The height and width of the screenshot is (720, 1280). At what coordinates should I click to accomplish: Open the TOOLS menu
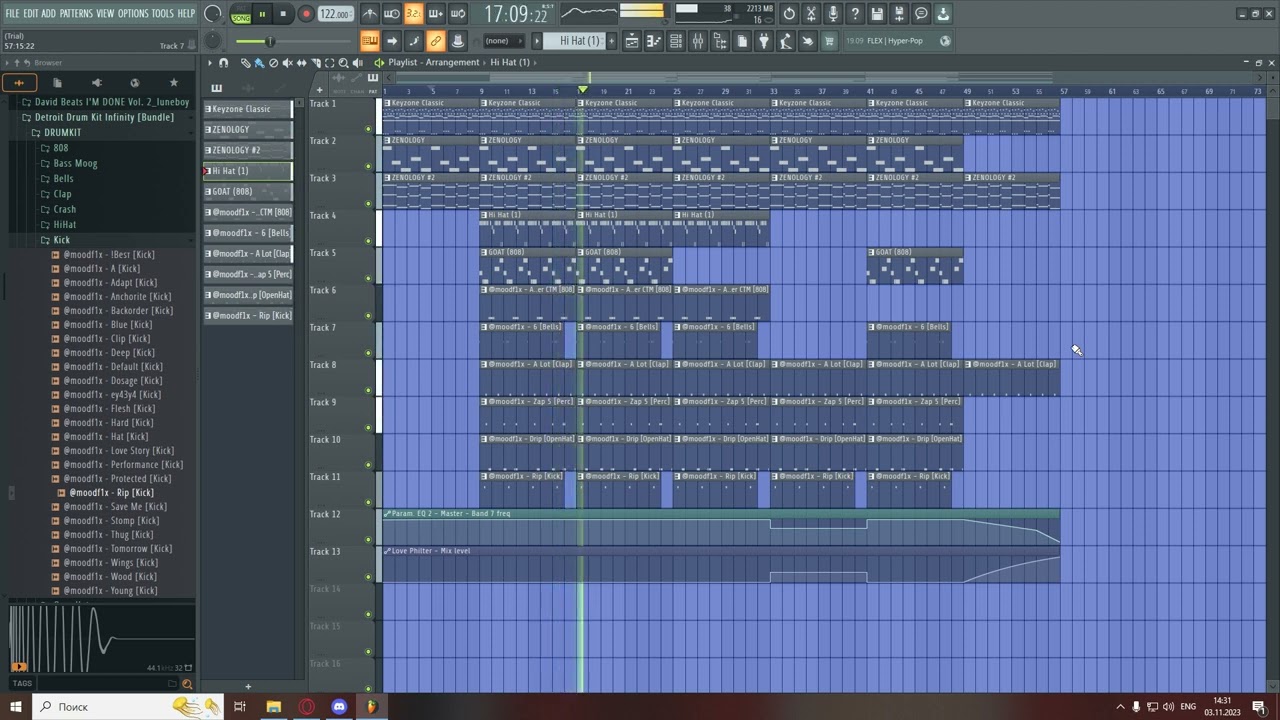pos(162,14)
